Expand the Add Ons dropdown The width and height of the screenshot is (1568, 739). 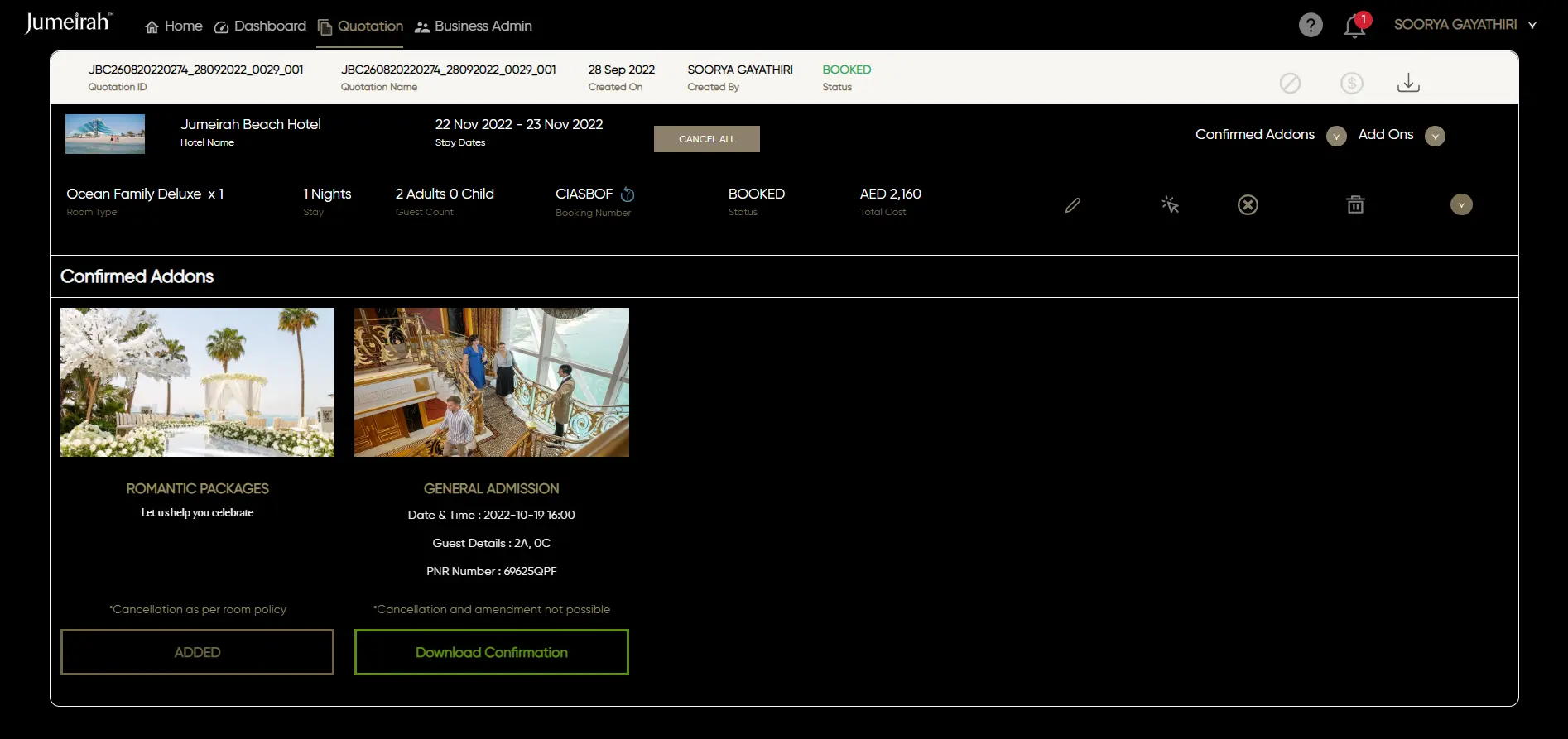pyautogui.click(x=1435, y=136)
